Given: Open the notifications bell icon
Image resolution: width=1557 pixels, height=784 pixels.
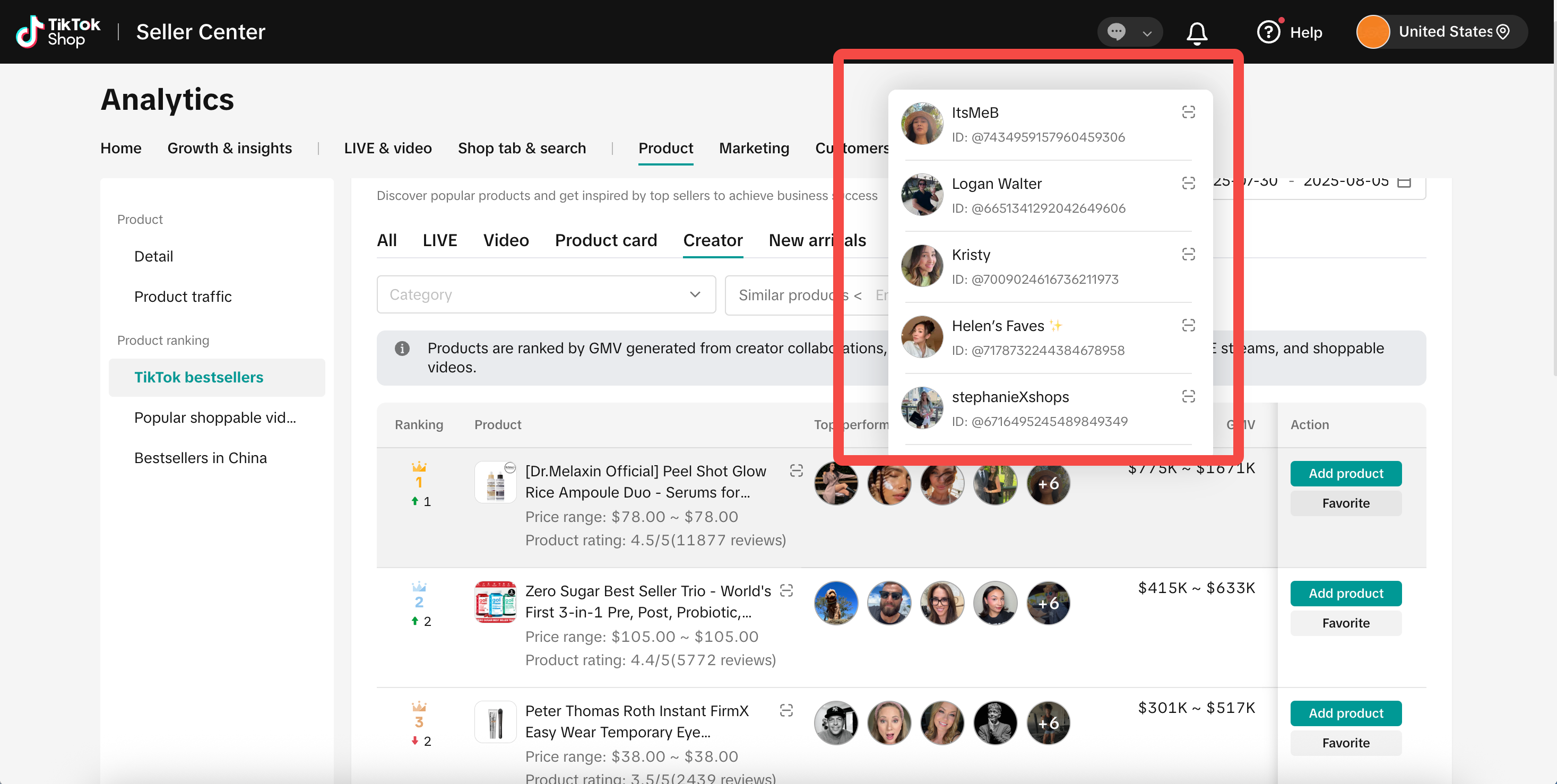Looking at the screenshot, I should (1196, 32).
